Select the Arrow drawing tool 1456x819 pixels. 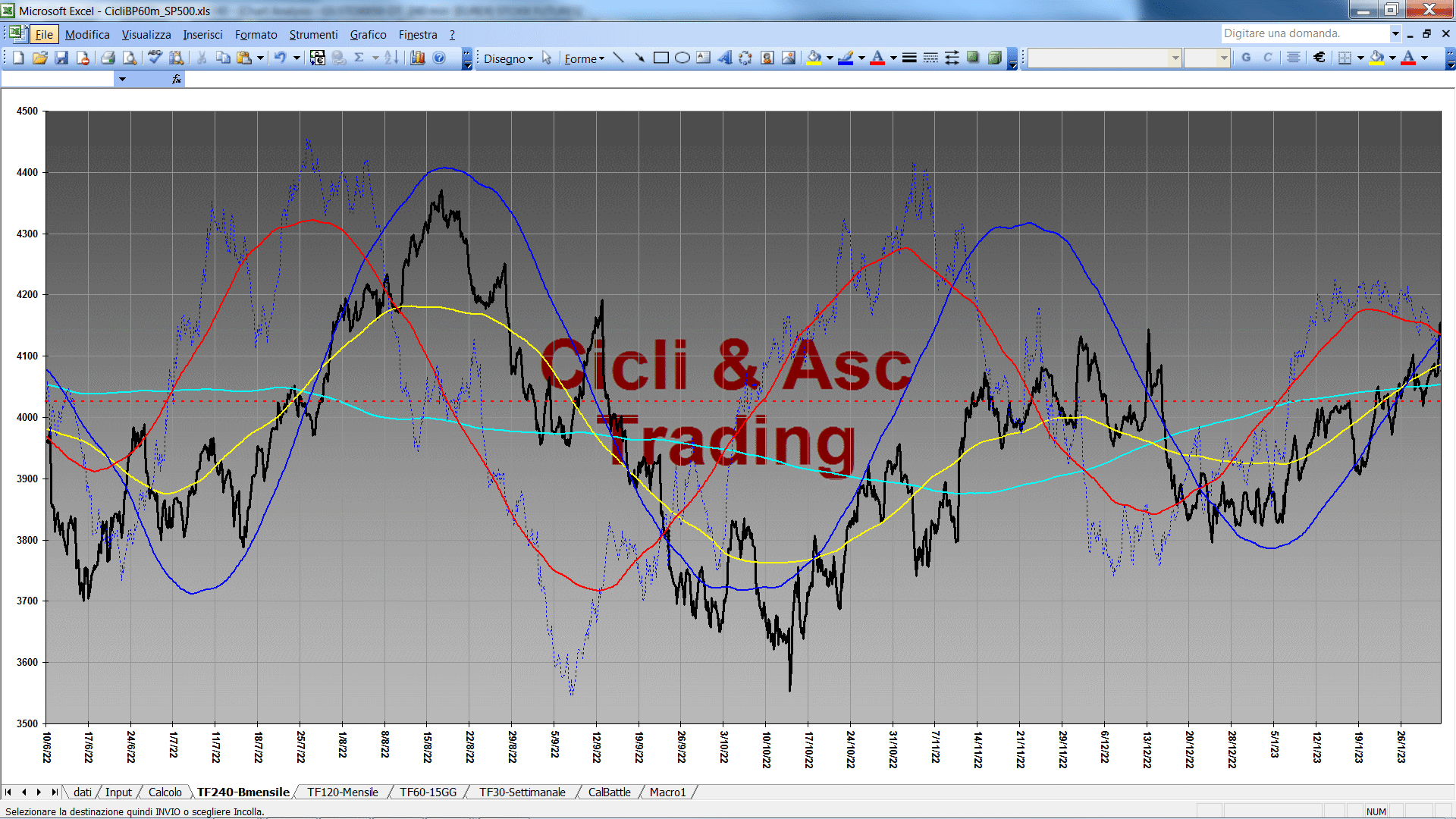tap(639, 58)
